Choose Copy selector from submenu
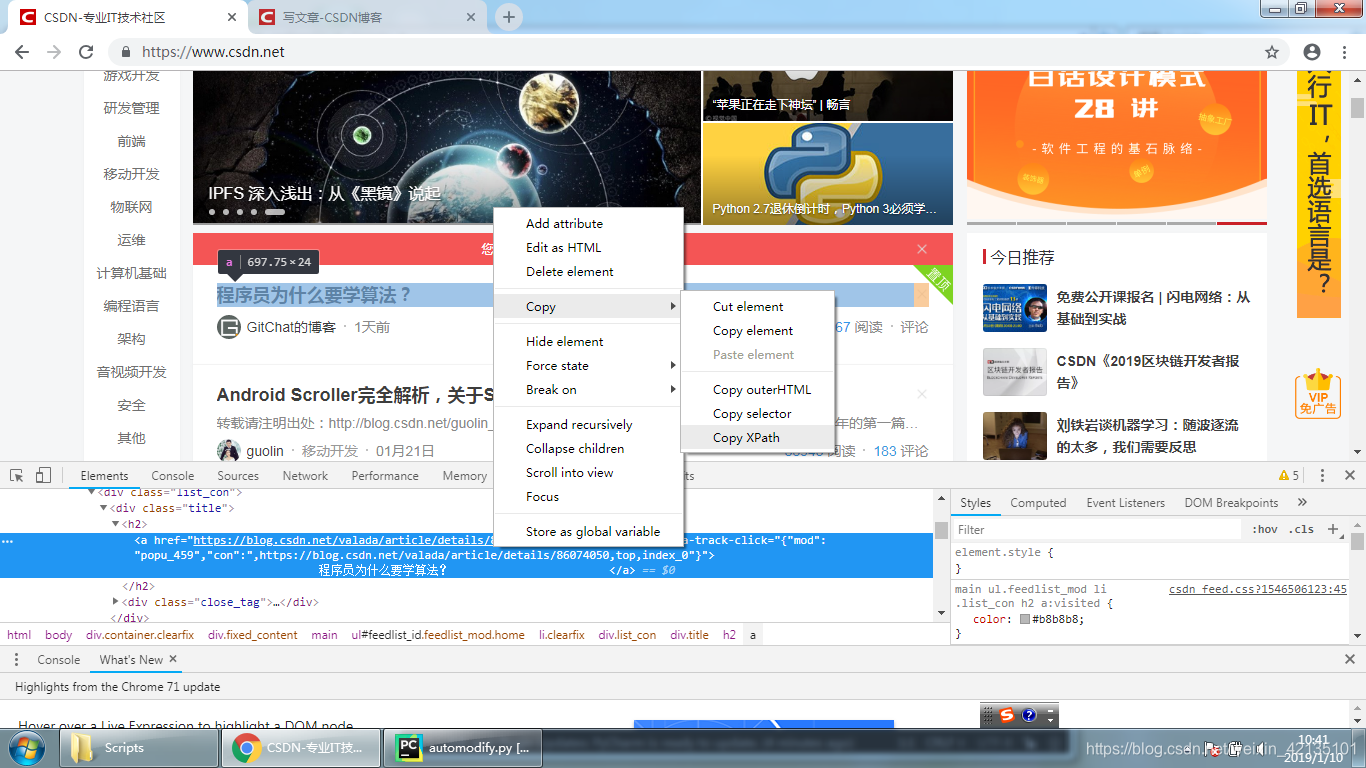Viewport: 1366px width, 768px height. coord(757,413)
